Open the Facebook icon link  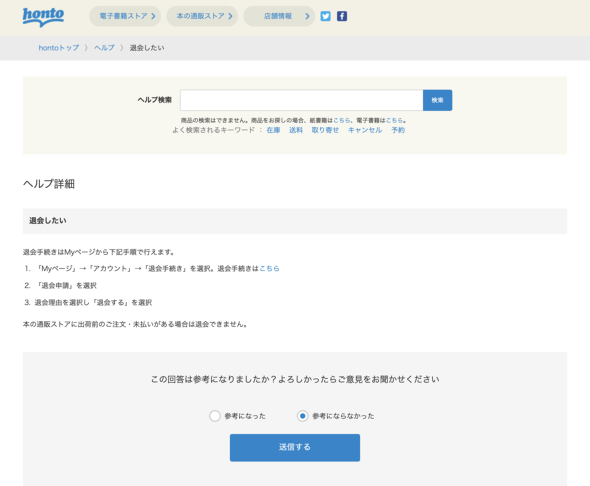point(342,16)
